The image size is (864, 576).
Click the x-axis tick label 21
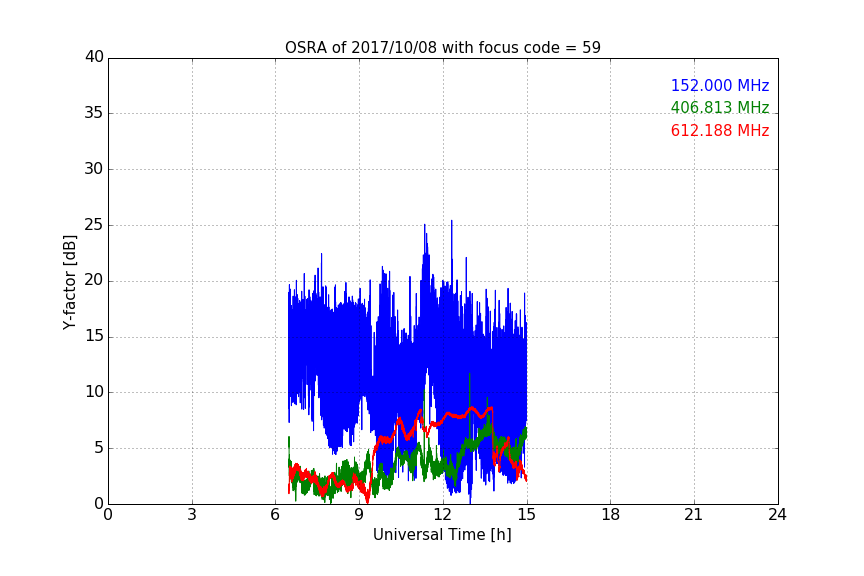tap(694, 515)
